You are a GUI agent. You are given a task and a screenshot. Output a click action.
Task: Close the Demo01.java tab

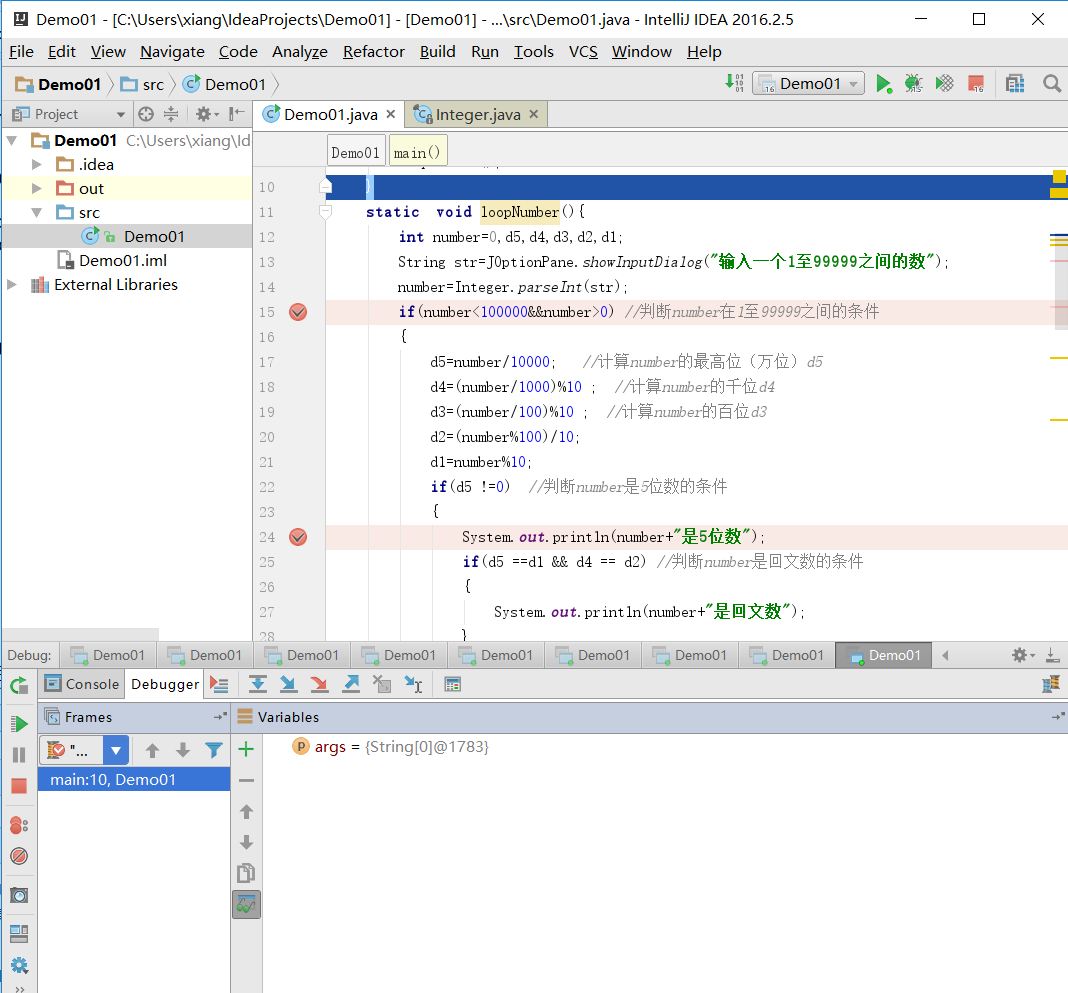[391, 114]
